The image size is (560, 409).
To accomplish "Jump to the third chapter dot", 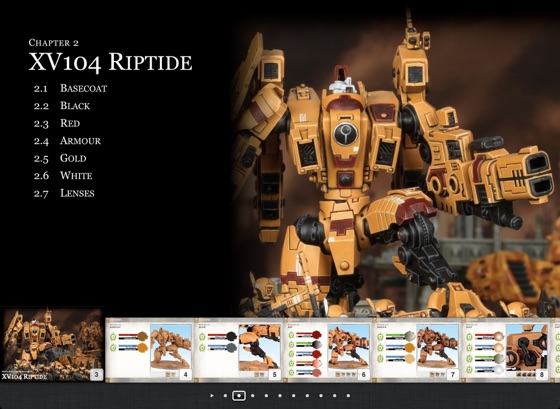I will click(x=252, y=395).
